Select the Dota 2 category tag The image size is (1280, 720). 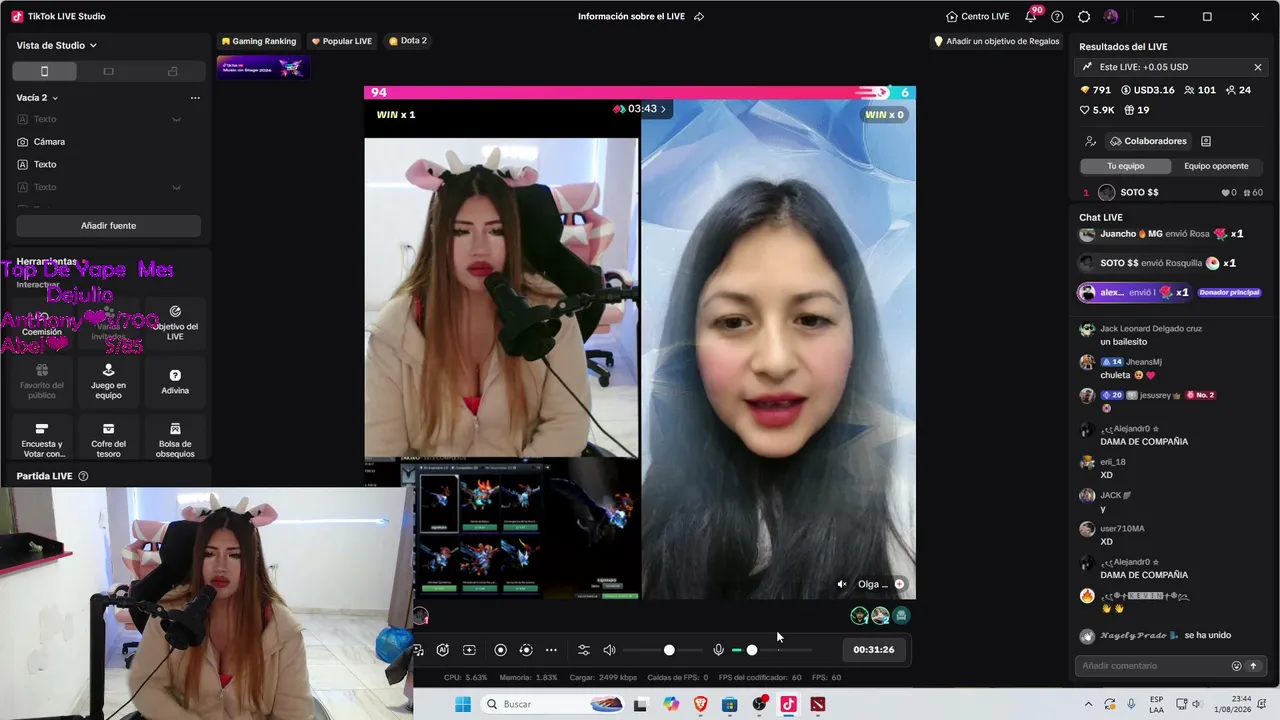click(x=407, y=41)
